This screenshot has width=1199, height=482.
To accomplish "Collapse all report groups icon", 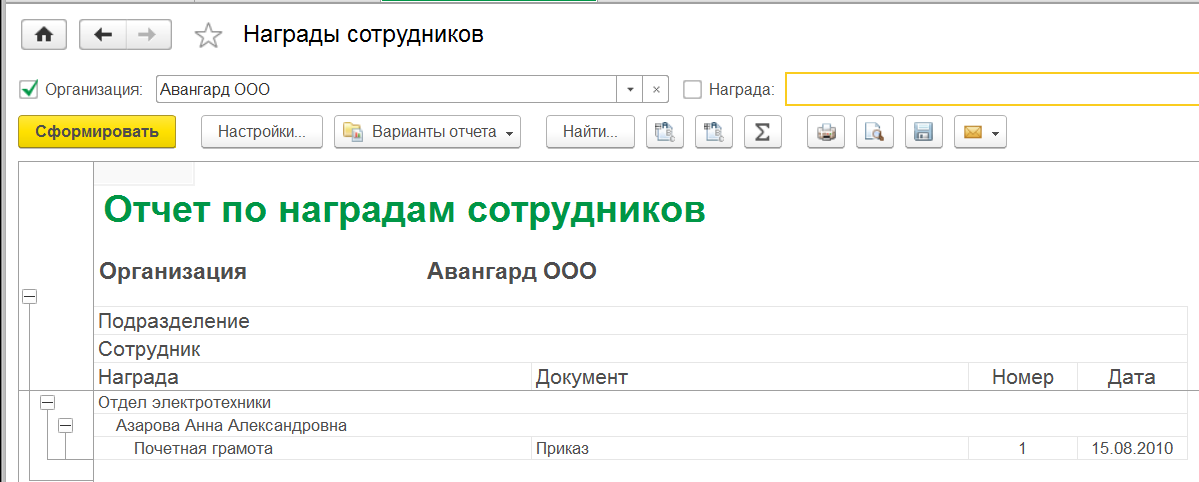I will click(713, 132).
